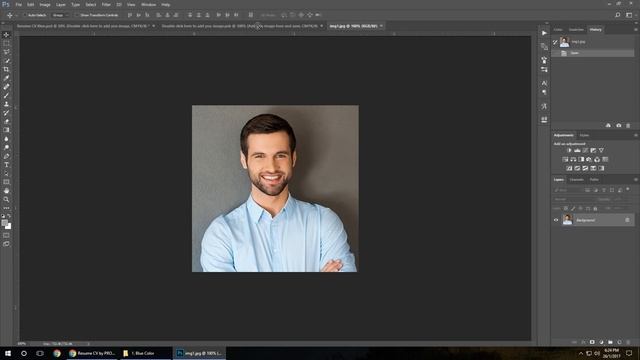Select the Eraser tool
Viewport: 640px width, 360px height.
coord(6,121)
